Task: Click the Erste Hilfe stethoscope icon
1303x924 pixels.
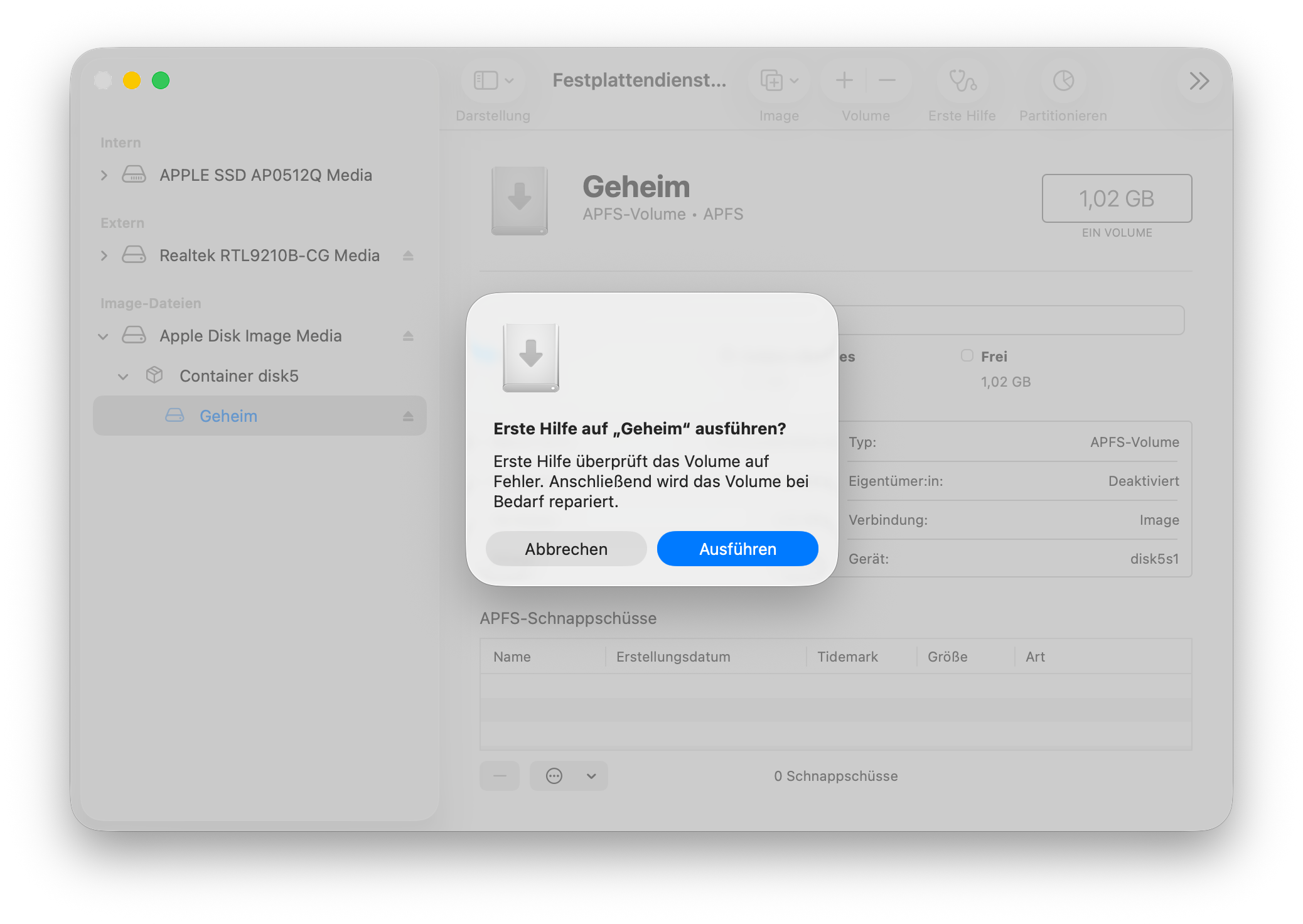Action: pos(962,81)
